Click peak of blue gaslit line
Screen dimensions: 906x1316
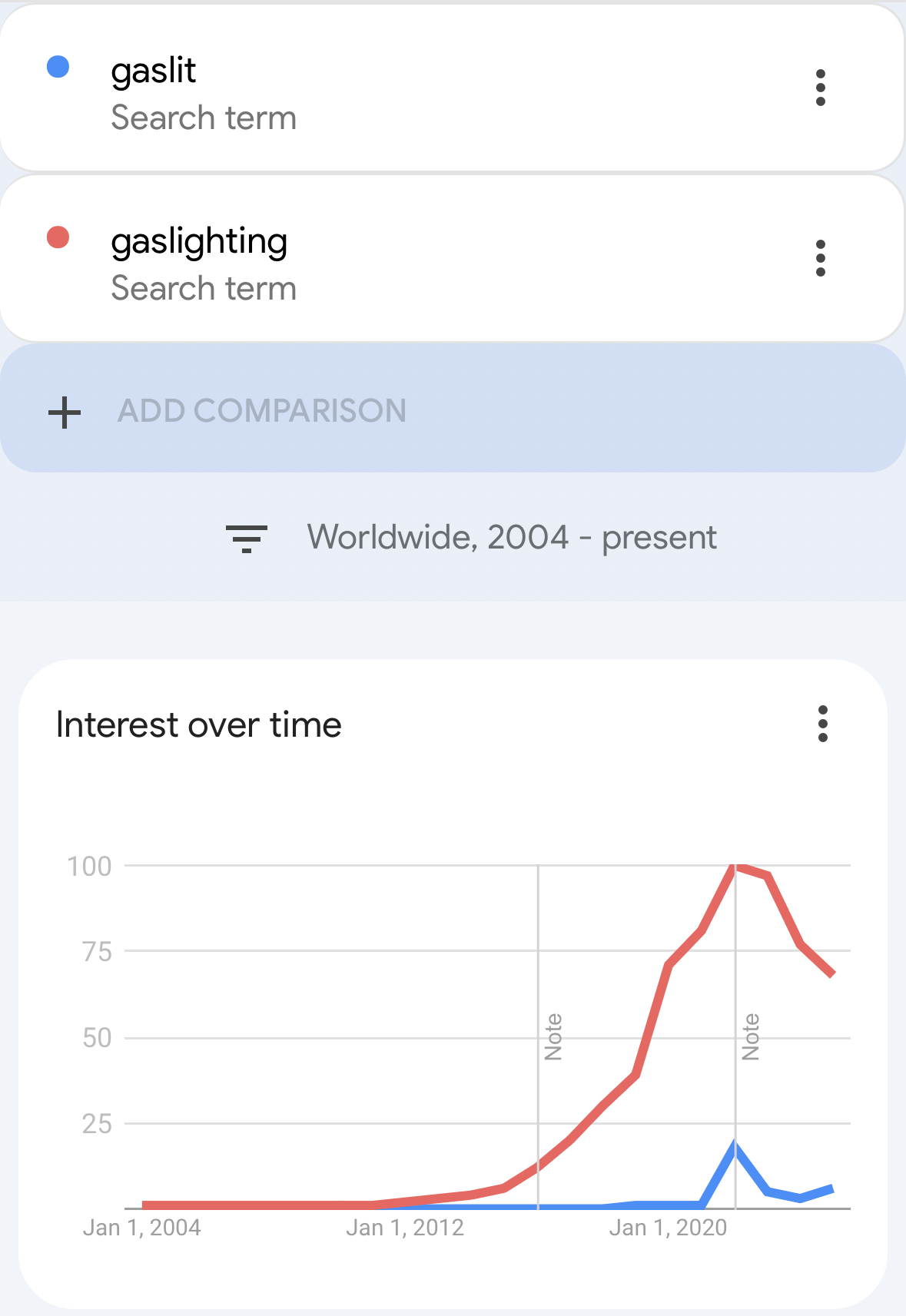(735, 1145)
